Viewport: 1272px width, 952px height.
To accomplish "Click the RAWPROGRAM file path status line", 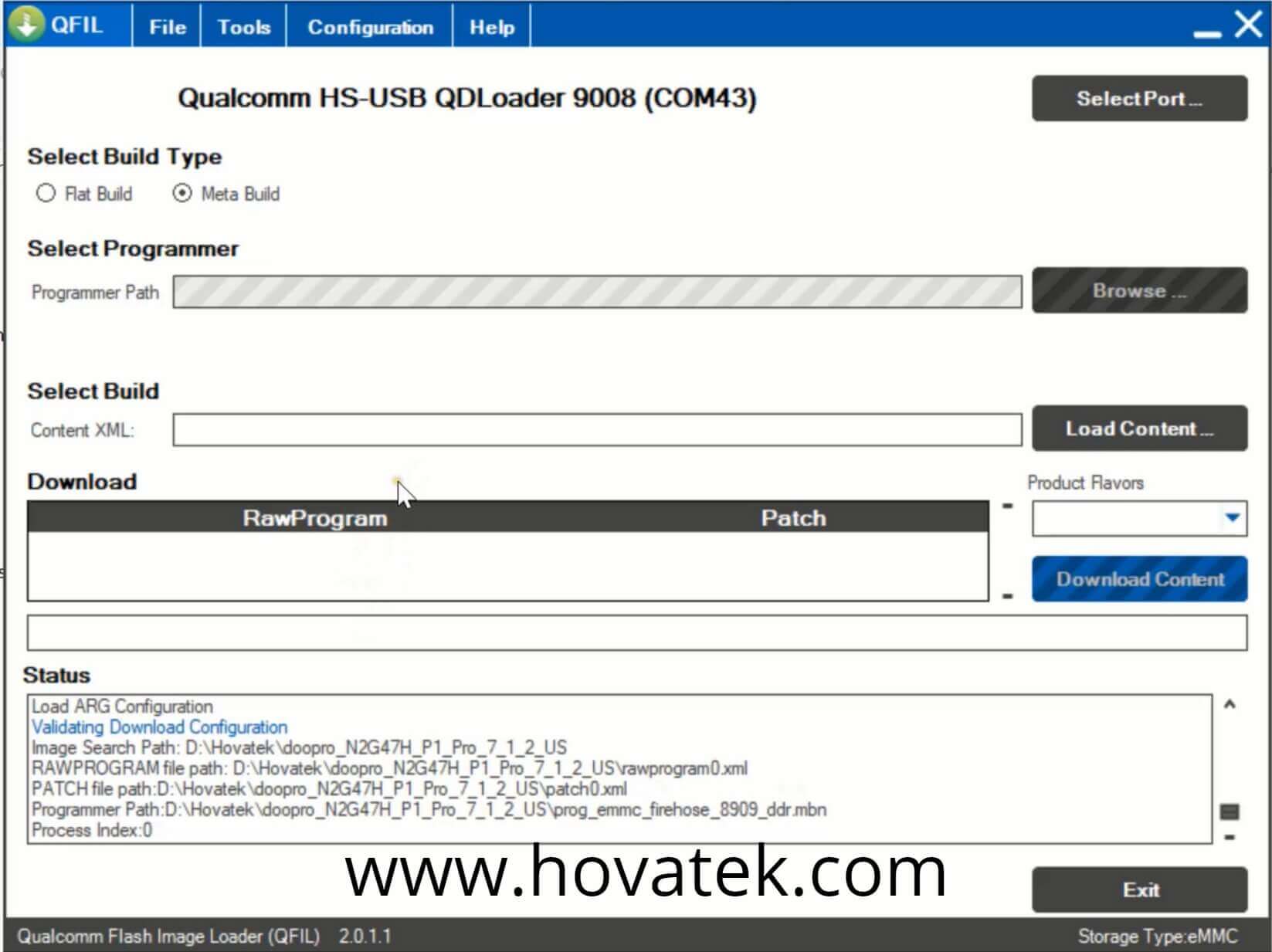I will click(389, 769).
